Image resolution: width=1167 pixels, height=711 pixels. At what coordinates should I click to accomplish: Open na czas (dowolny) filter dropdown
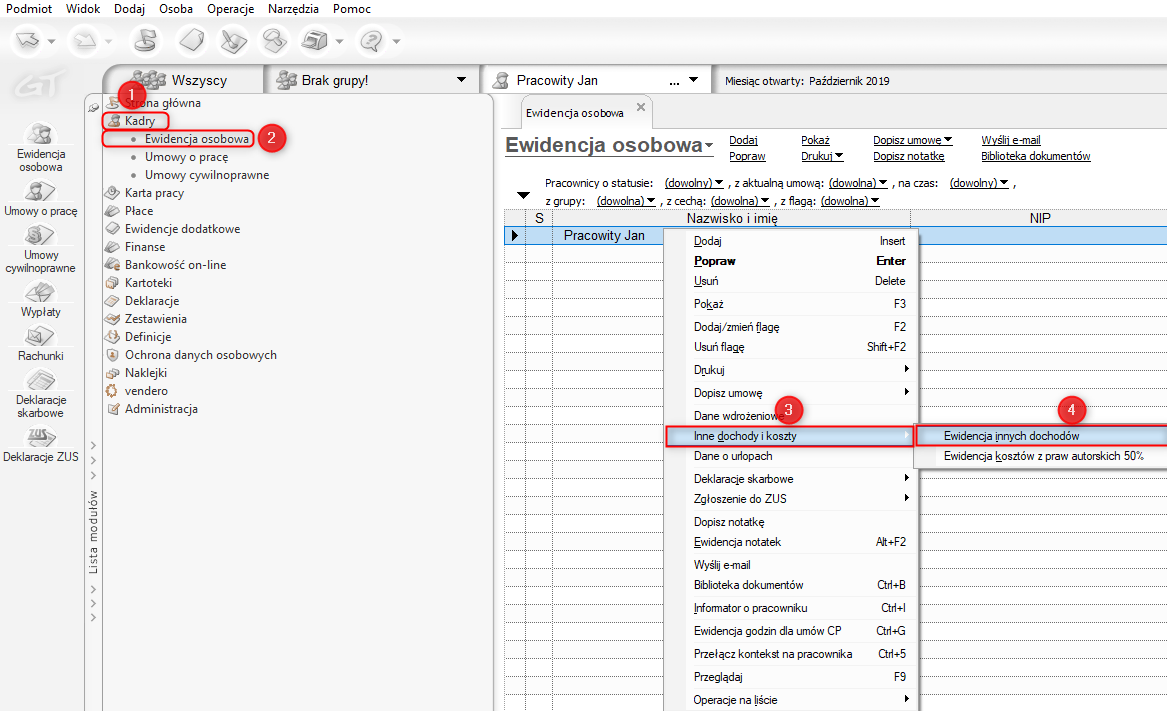[x=979, y=183]
